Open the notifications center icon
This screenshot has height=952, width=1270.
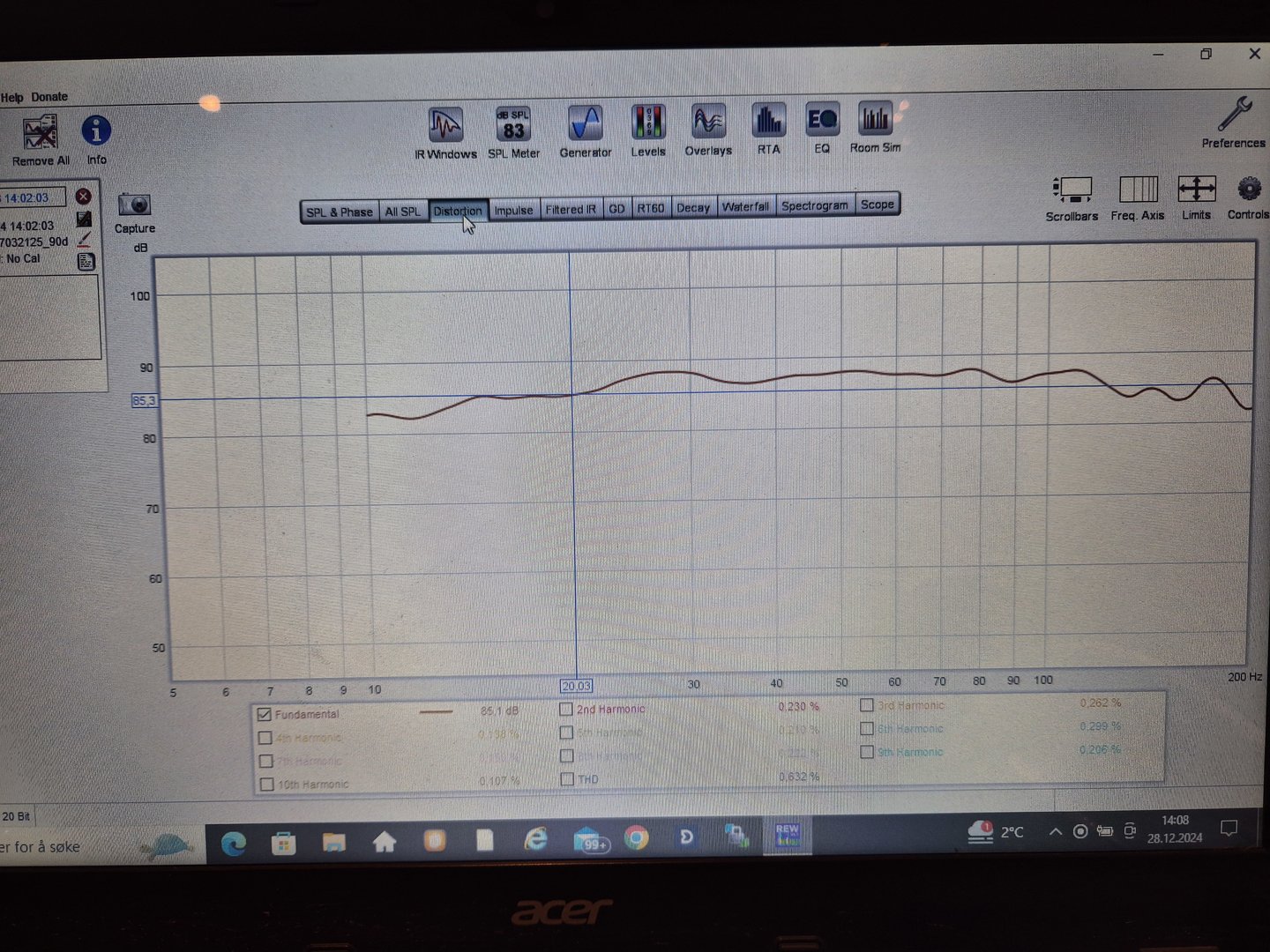(x=1229, y=828)
